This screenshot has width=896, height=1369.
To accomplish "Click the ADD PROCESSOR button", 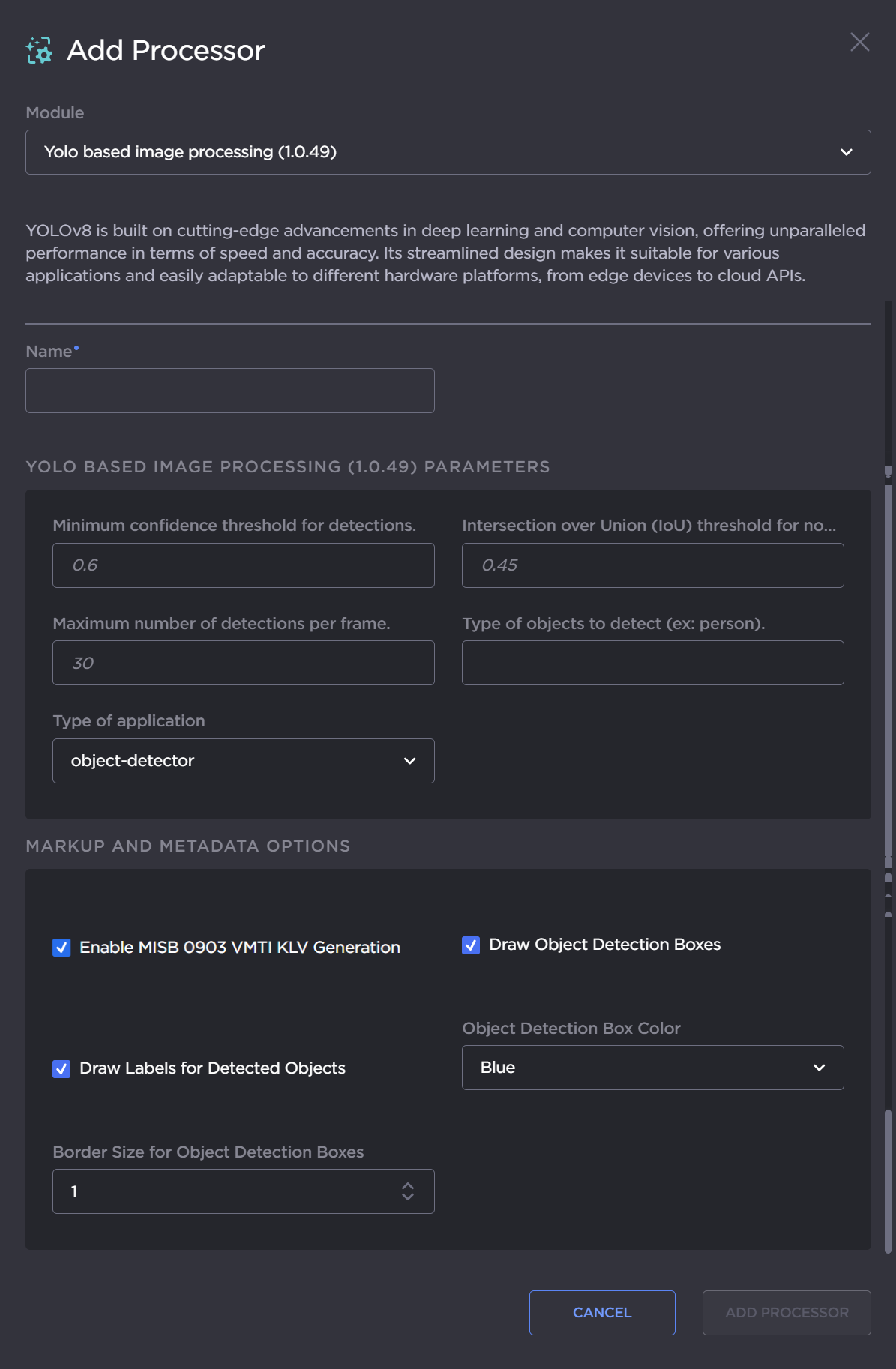I will tap(786, 1313).
